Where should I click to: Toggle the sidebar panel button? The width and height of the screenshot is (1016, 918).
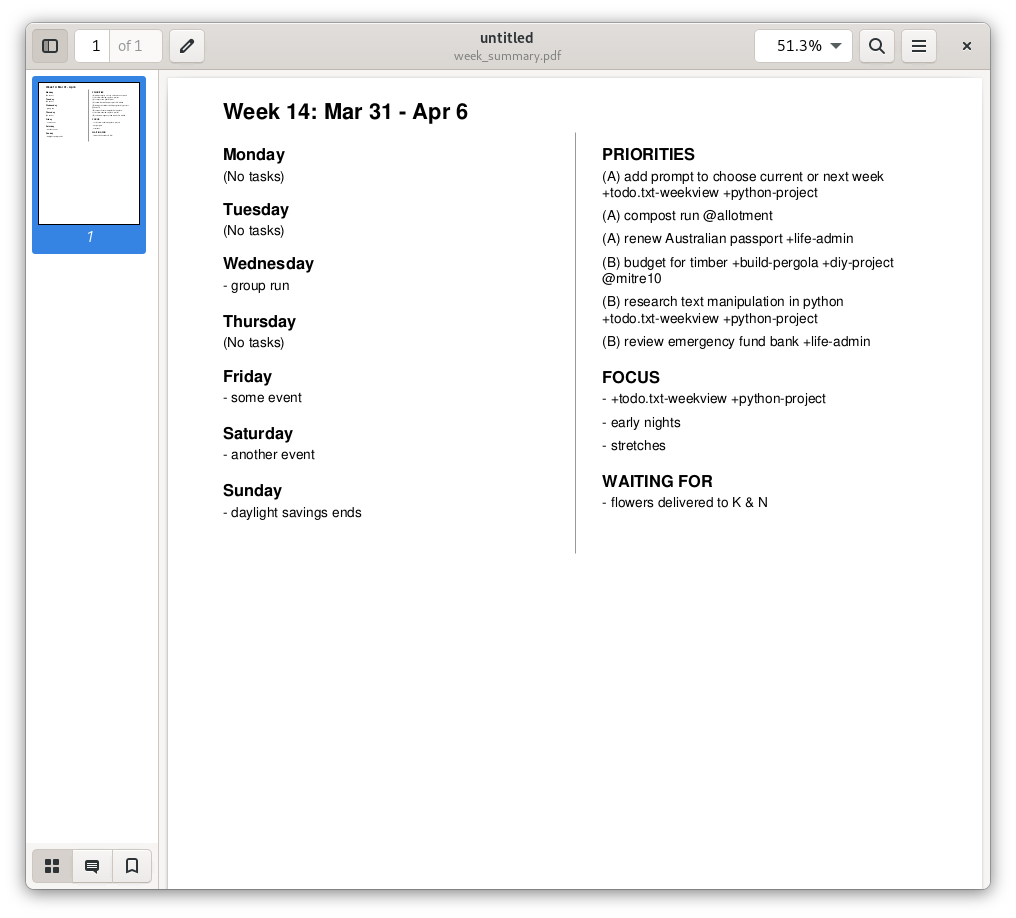click(50, 46)
